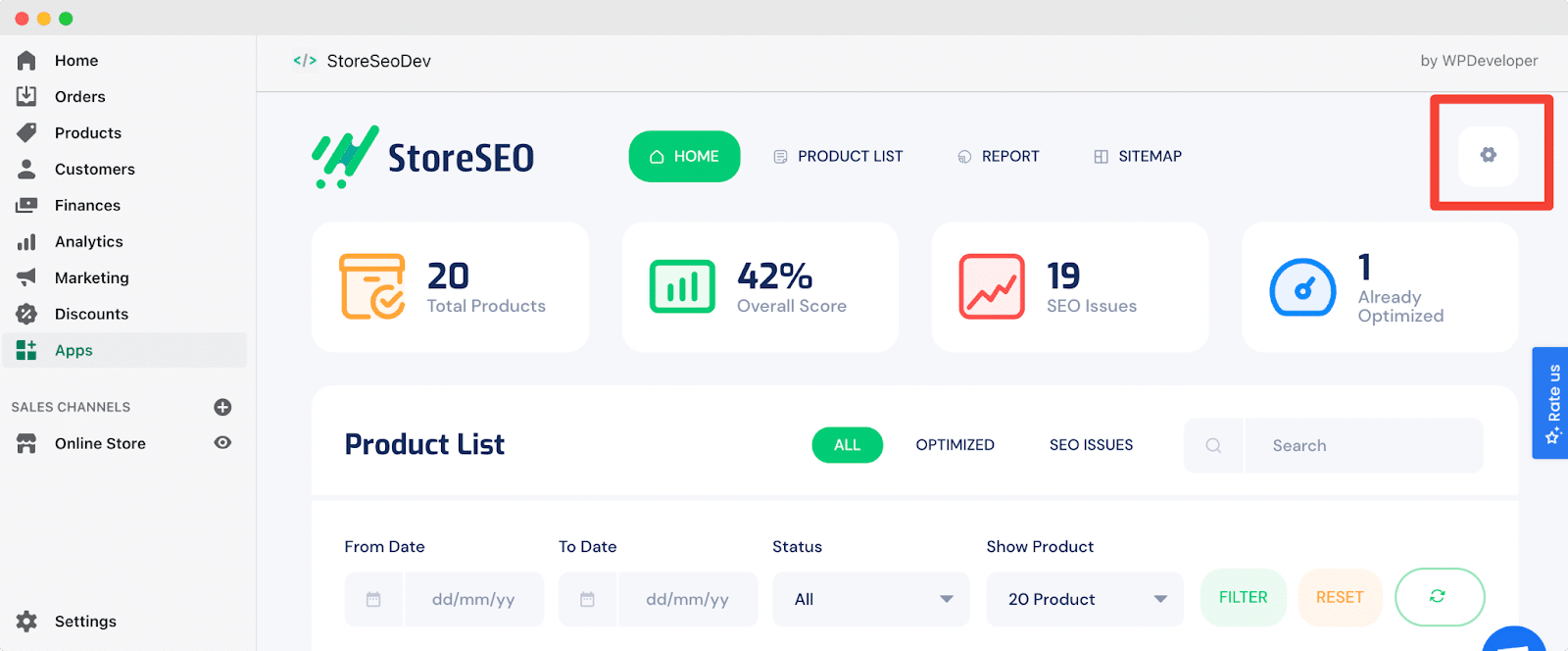Click the Online Store storefront icon
This screenshot has height=651, width=1568.
(26, 443)
